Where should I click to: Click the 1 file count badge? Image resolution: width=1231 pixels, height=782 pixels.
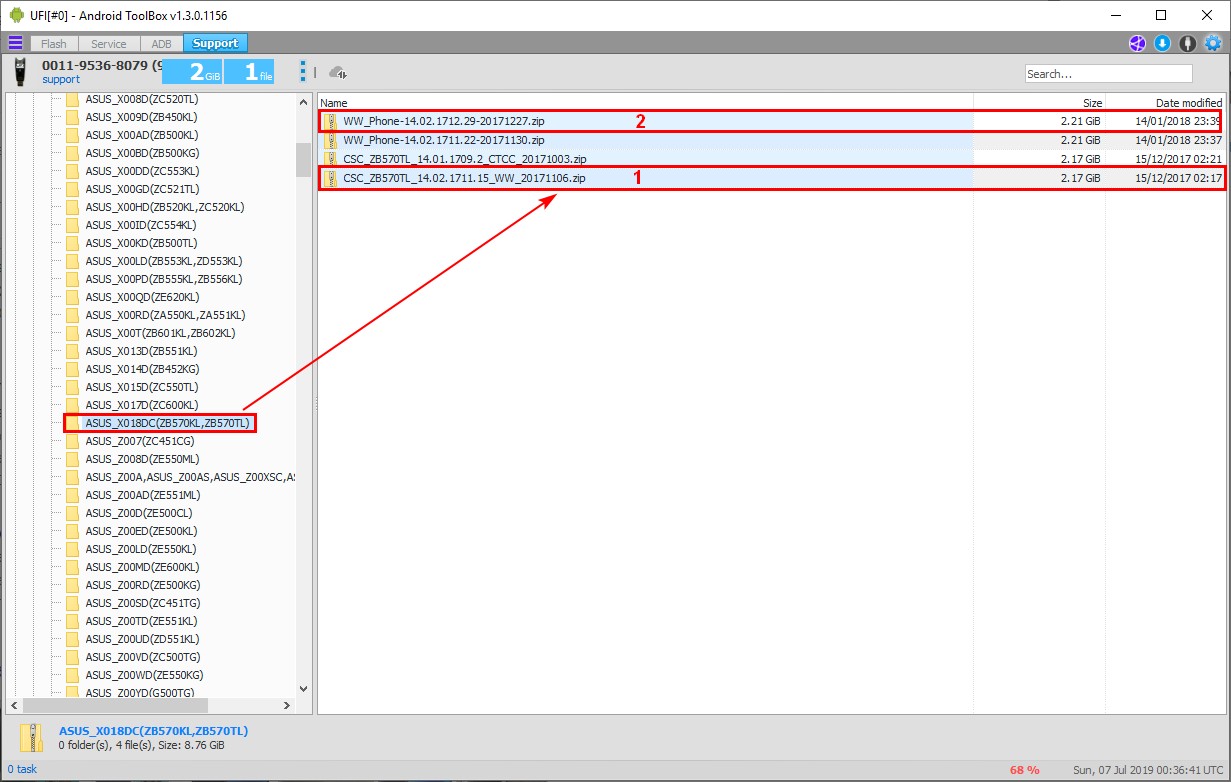coord(248,72)
